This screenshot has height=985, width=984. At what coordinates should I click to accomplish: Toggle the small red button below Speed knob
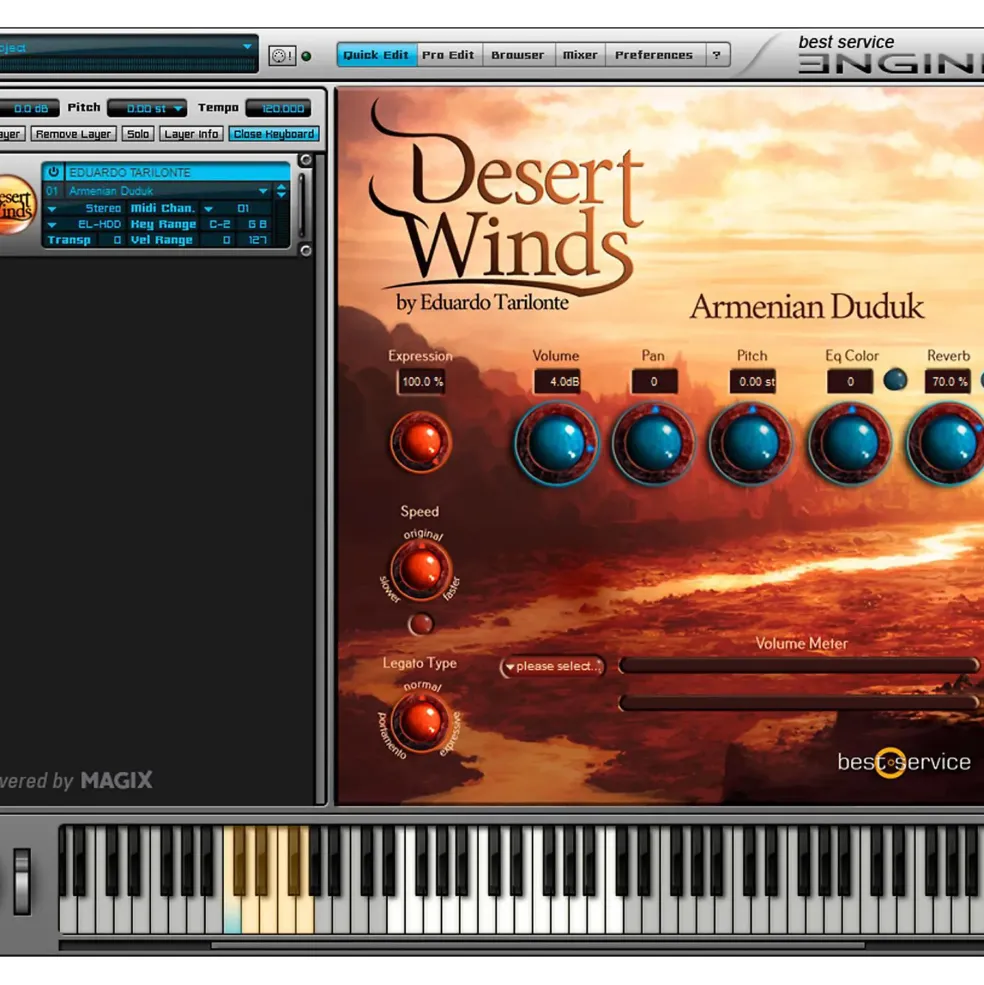(x=420, y=624)
